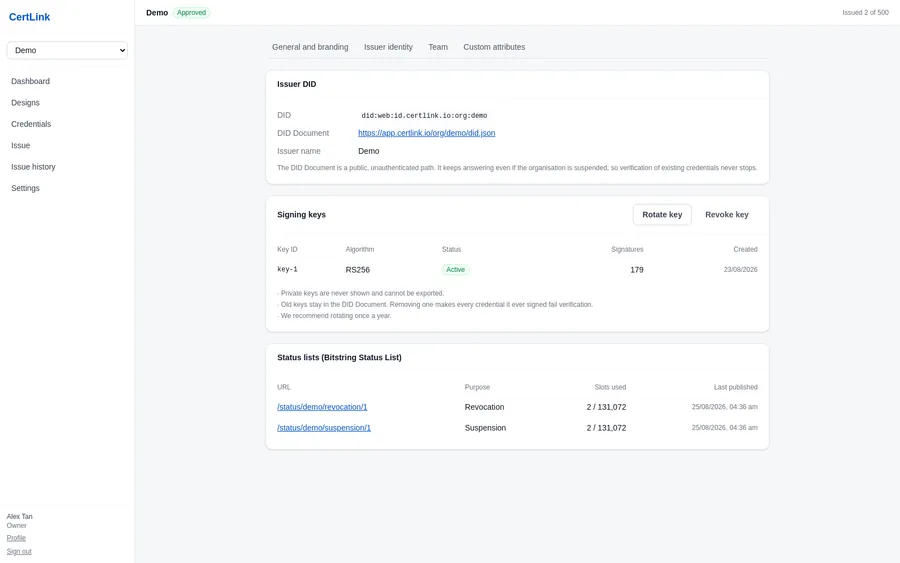Open the DID Document URL link

coord(426,133)
